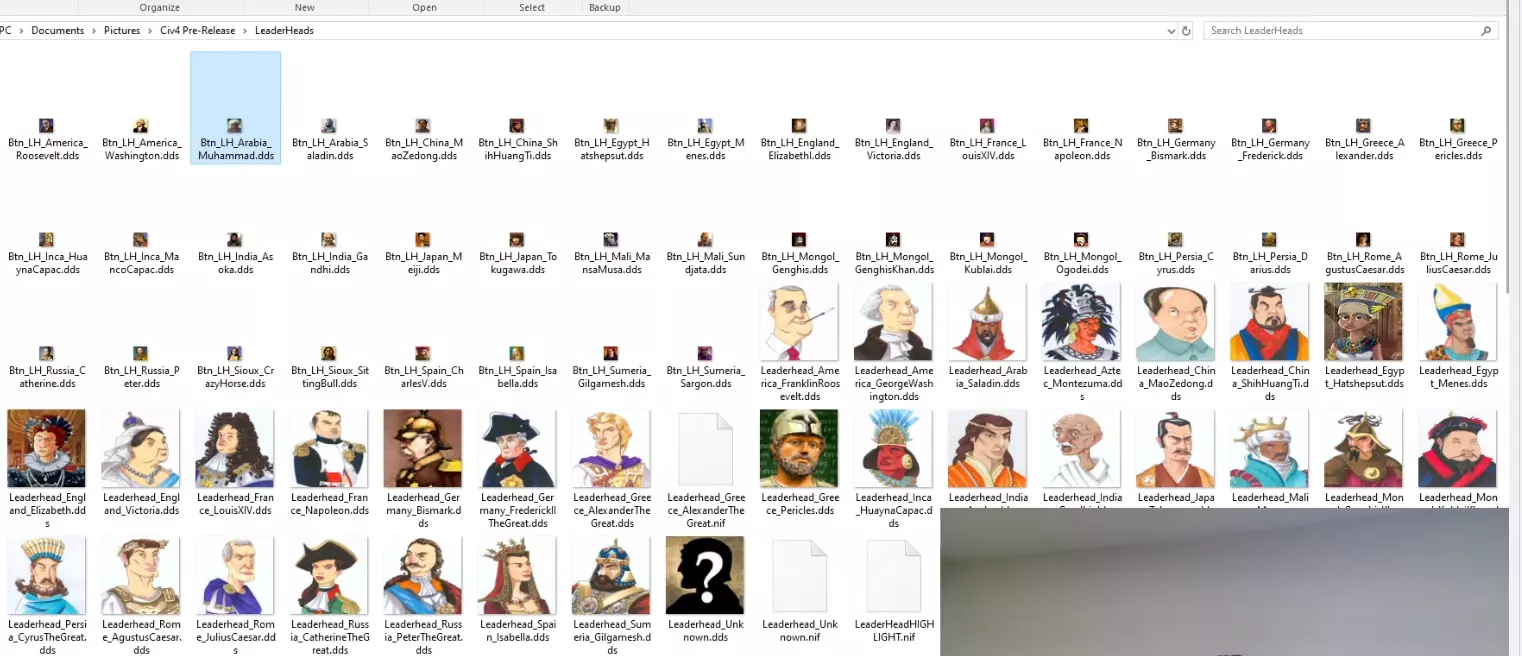Go to Pictures in address breadcrumb
Screen dimensions: 1522x656
click(122, 31)
